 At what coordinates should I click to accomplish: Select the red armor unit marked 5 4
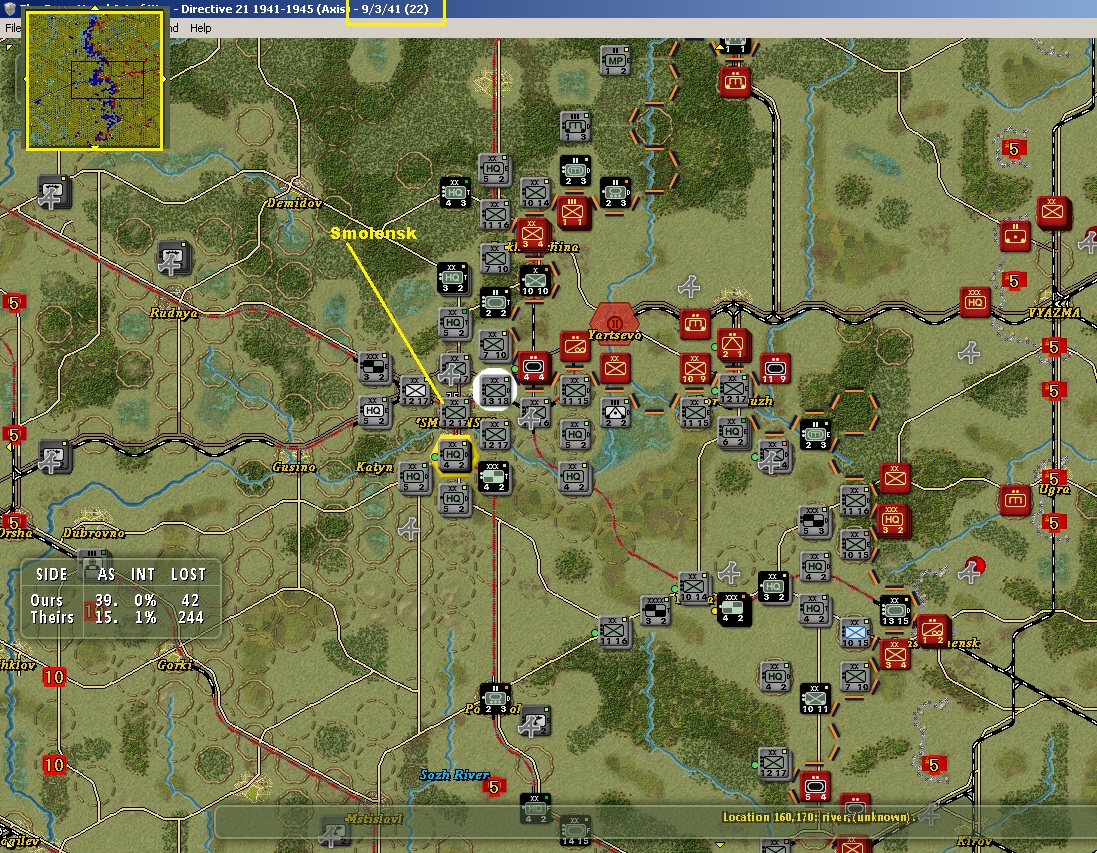click(x=814, y=787)
